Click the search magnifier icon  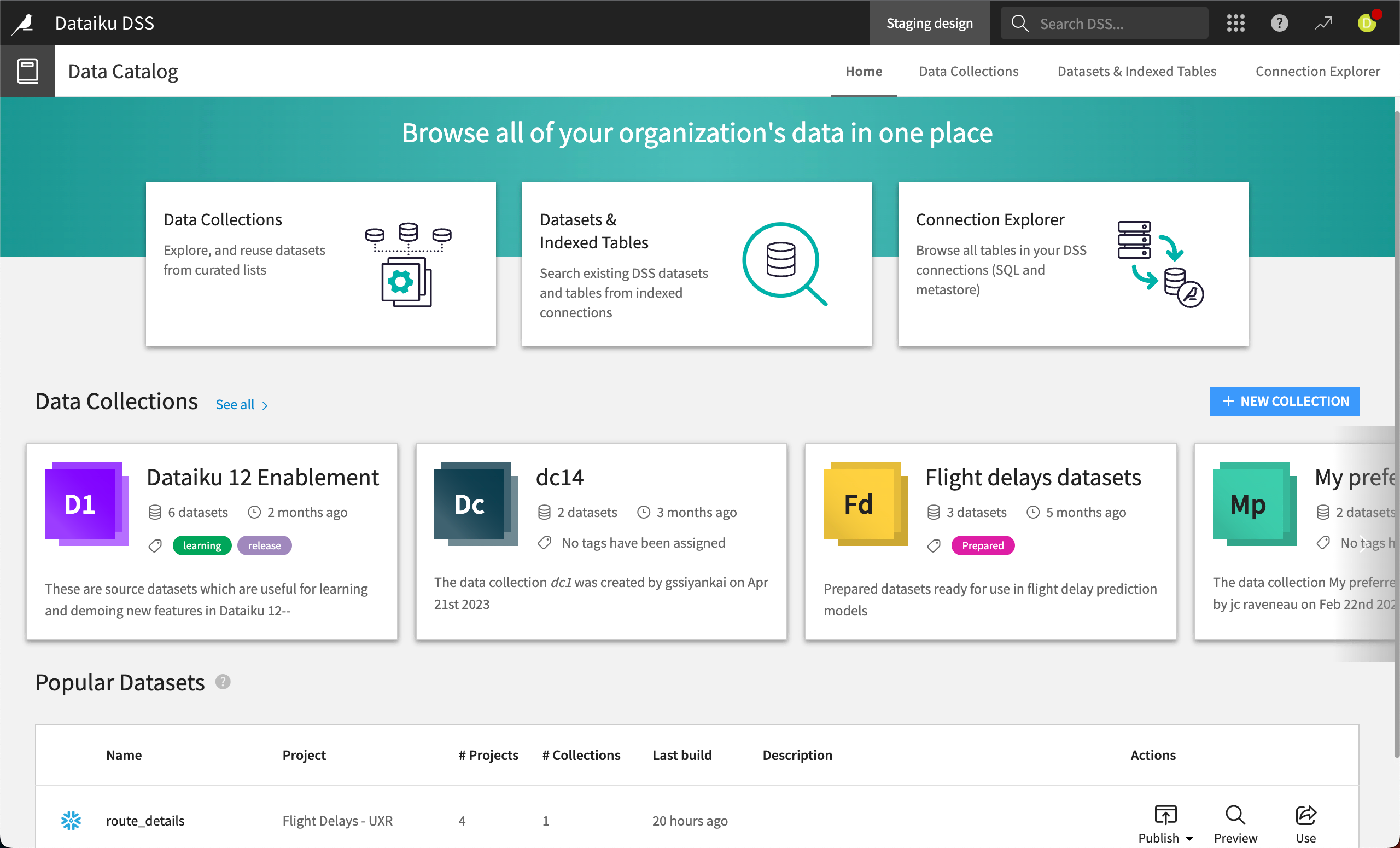point(1020,24)
